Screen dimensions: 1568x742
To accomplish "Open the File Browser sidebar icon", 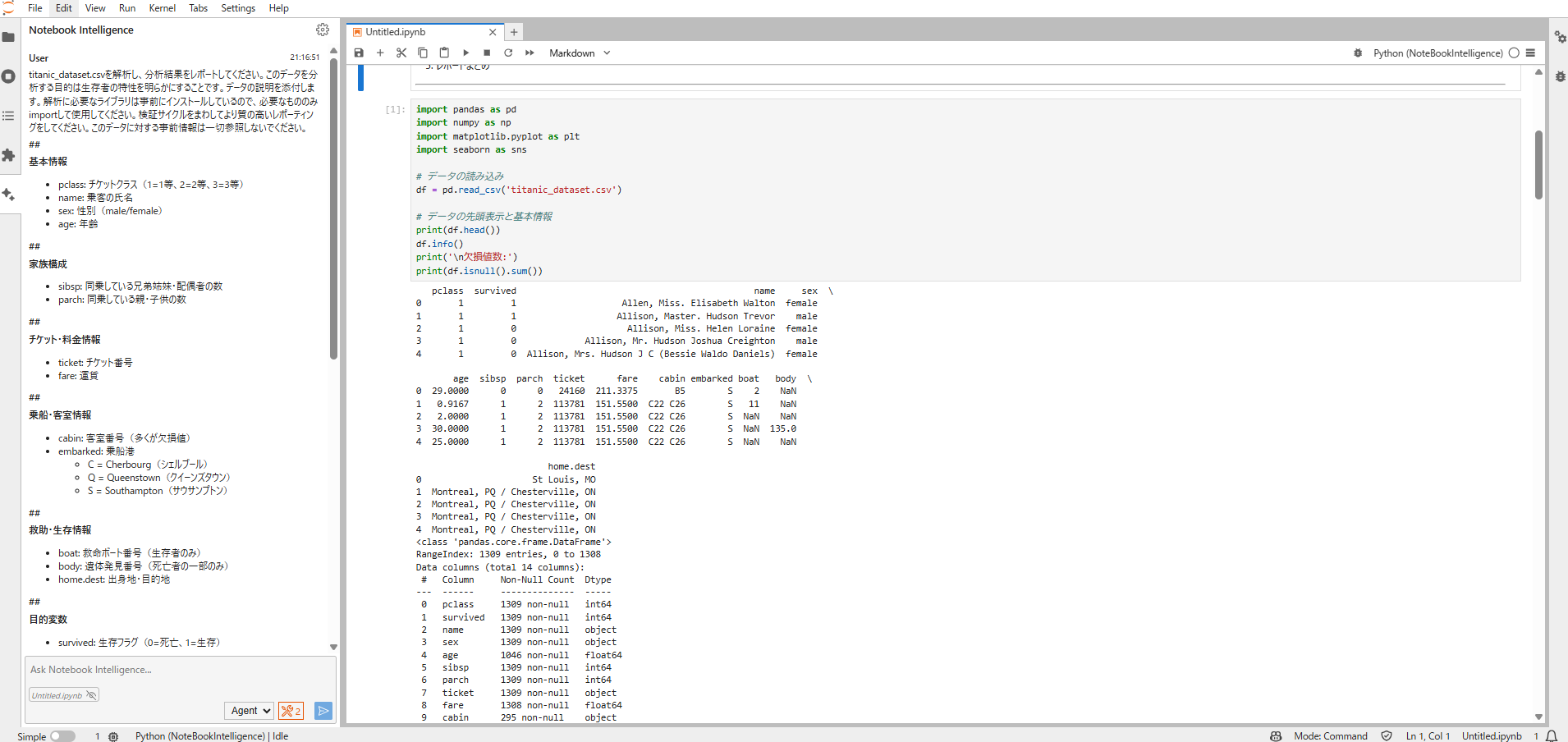I will [8, 37].
